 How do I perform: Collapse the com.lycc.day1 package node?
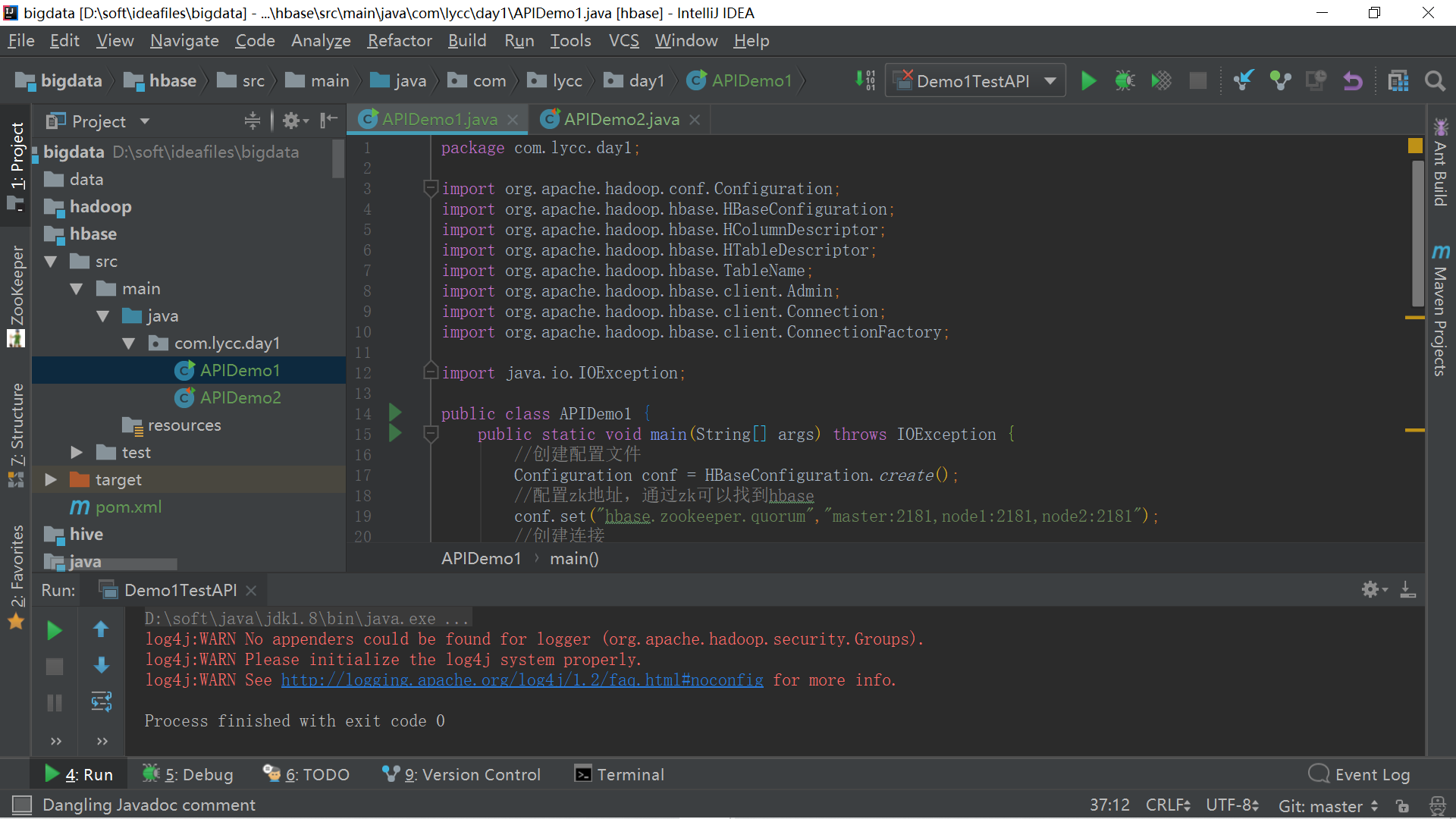(129, 344)
